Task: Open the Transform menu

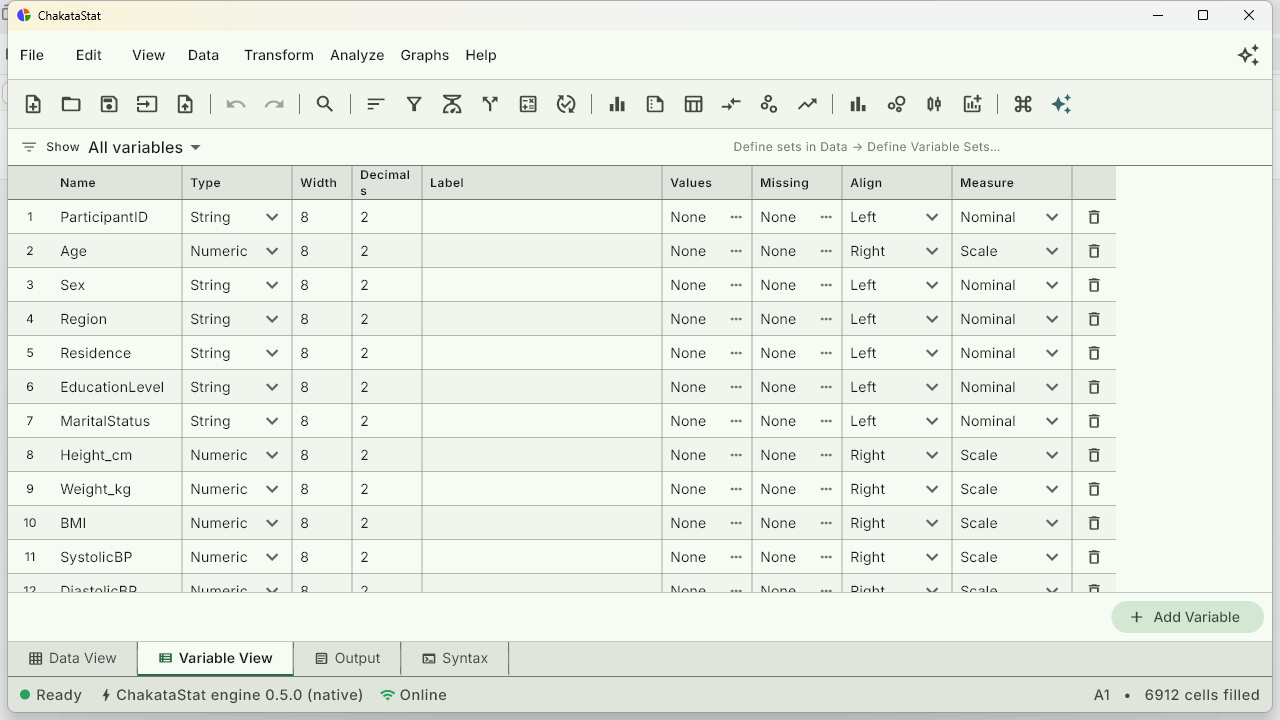Action: (279, 55)
